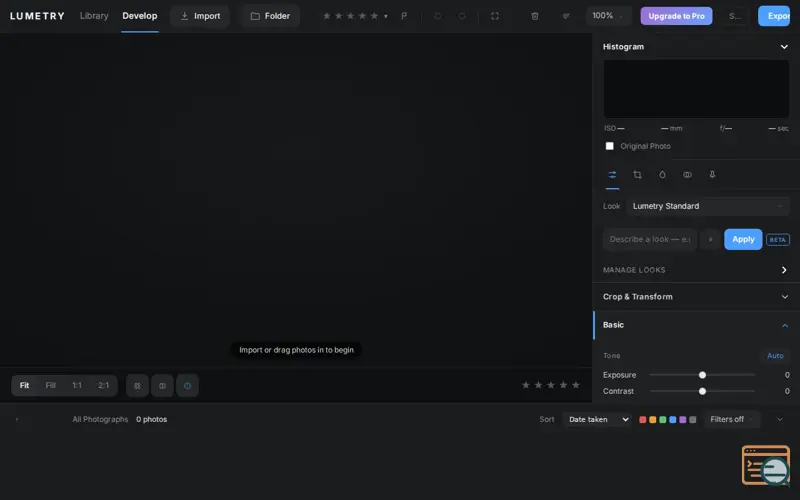800x500 pixels.
Task: Expand the filmstrip left arrow
Action: (x=17, y=419)
